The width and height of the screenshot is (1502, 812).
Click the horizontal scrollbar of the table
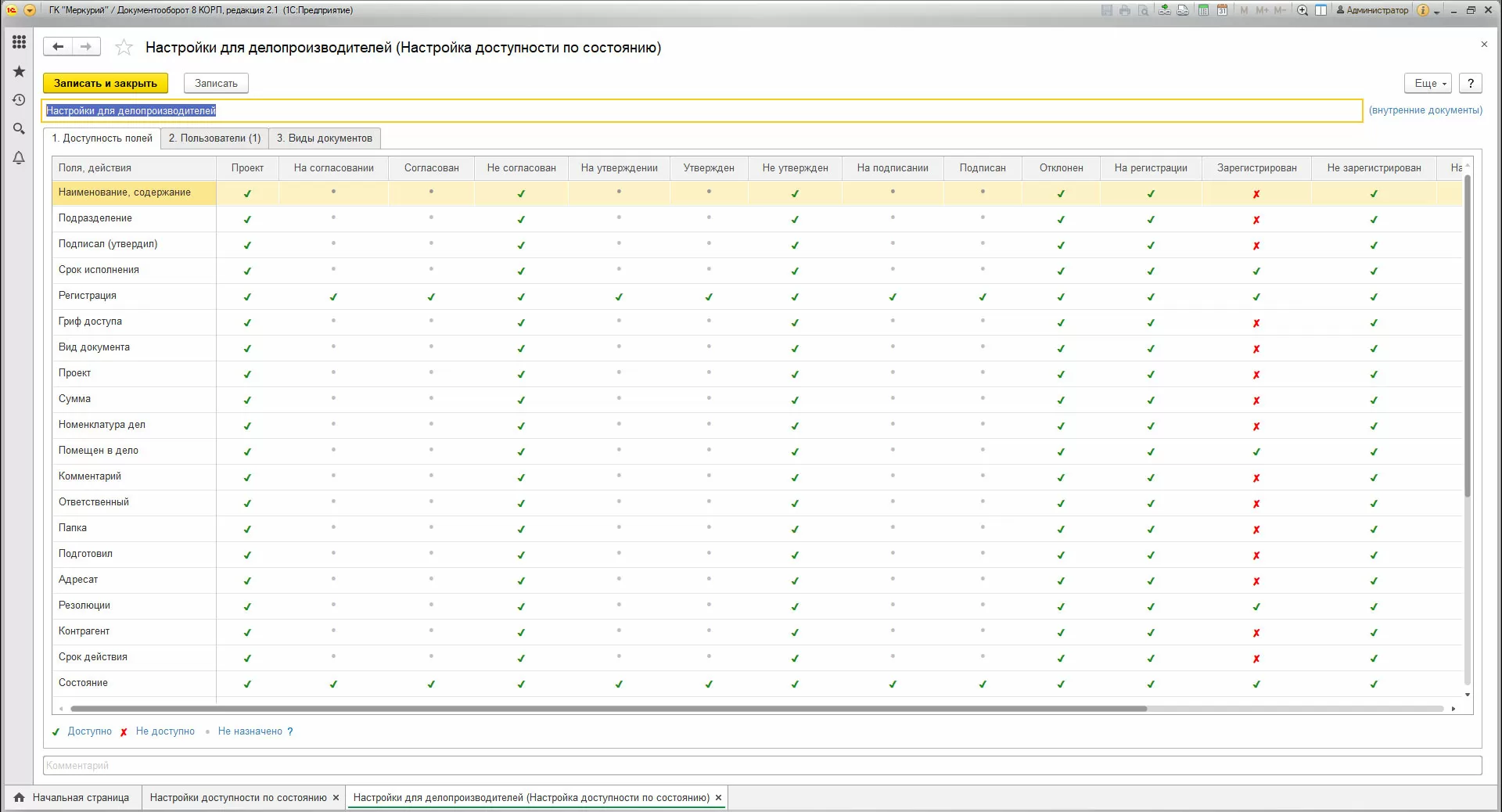click(x=608, y=709)
